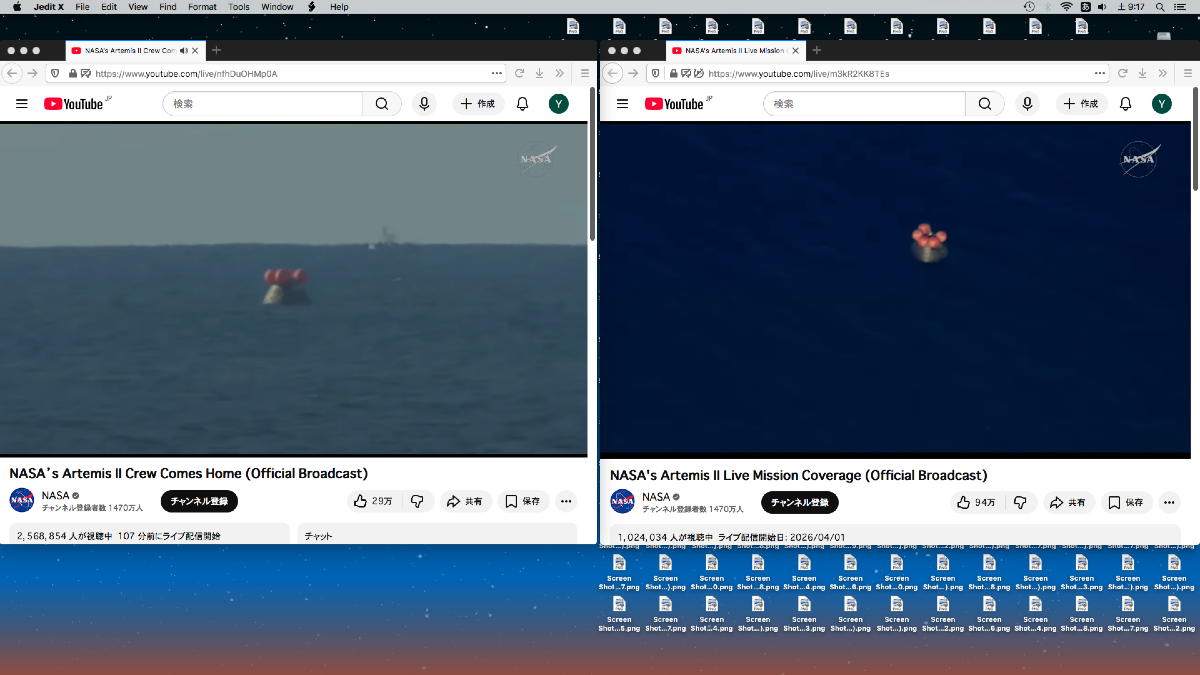Open more actions menu under left video

566,501
